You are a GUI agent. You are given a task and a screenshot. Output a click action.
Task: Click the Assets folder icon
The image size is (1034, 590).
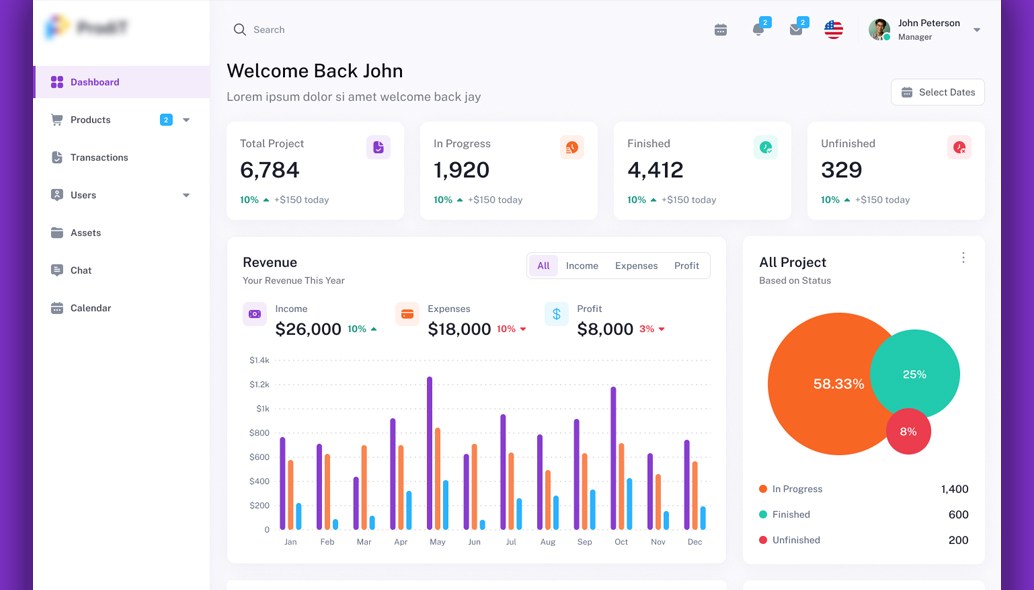pos(57,232)
